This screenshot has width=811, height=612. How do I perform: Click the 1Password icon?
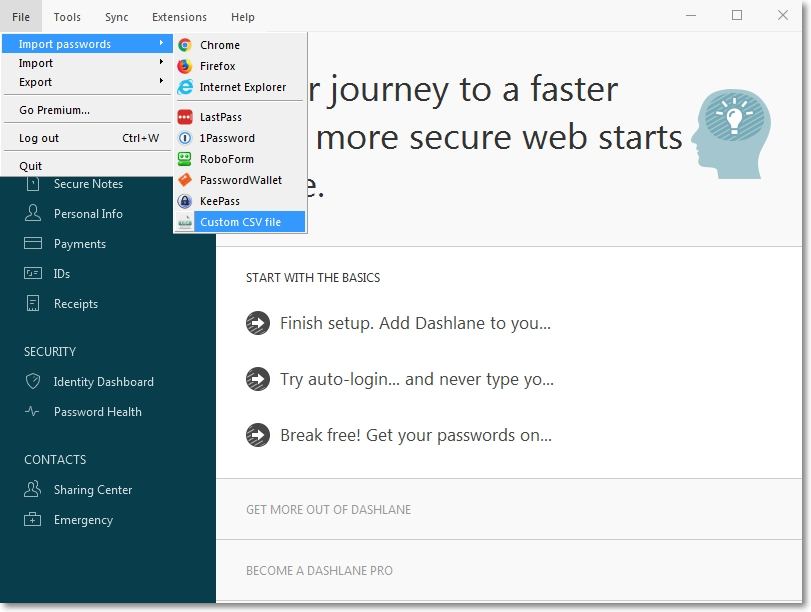185,138
